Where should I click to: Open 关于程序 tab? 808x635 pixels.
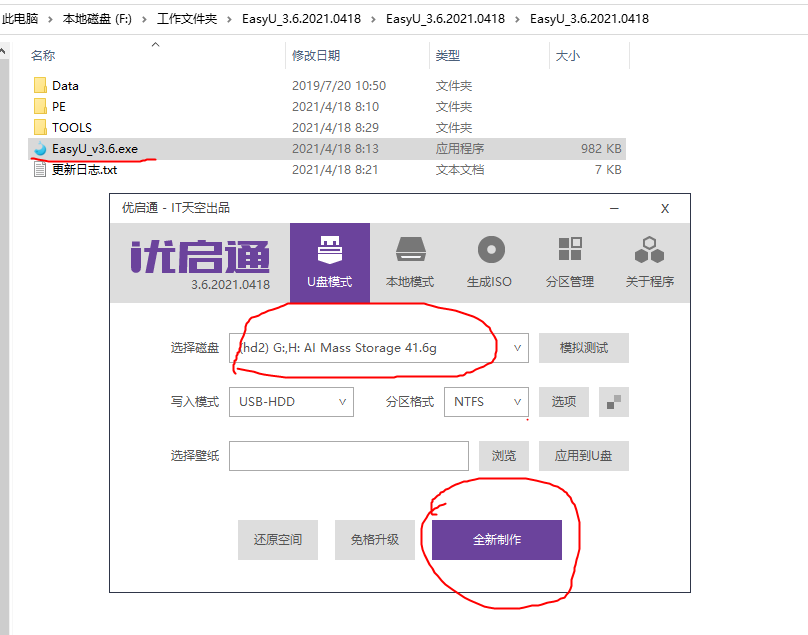(650, 262)
